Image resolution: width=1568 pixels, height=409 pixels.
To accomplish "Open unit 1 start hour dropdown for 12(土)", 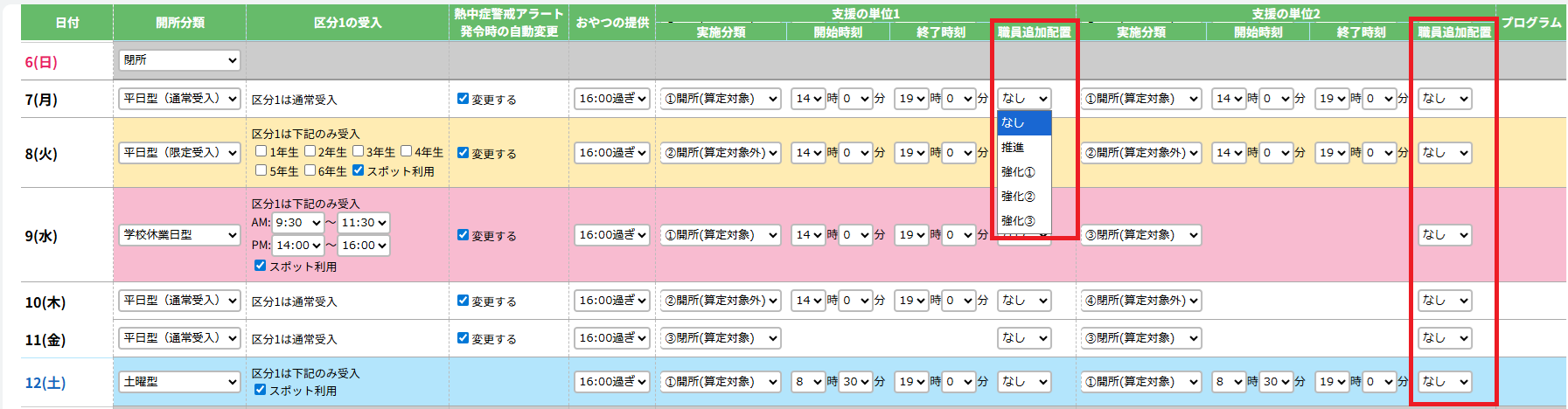I will pyautogui.click(x=808, y=382).
